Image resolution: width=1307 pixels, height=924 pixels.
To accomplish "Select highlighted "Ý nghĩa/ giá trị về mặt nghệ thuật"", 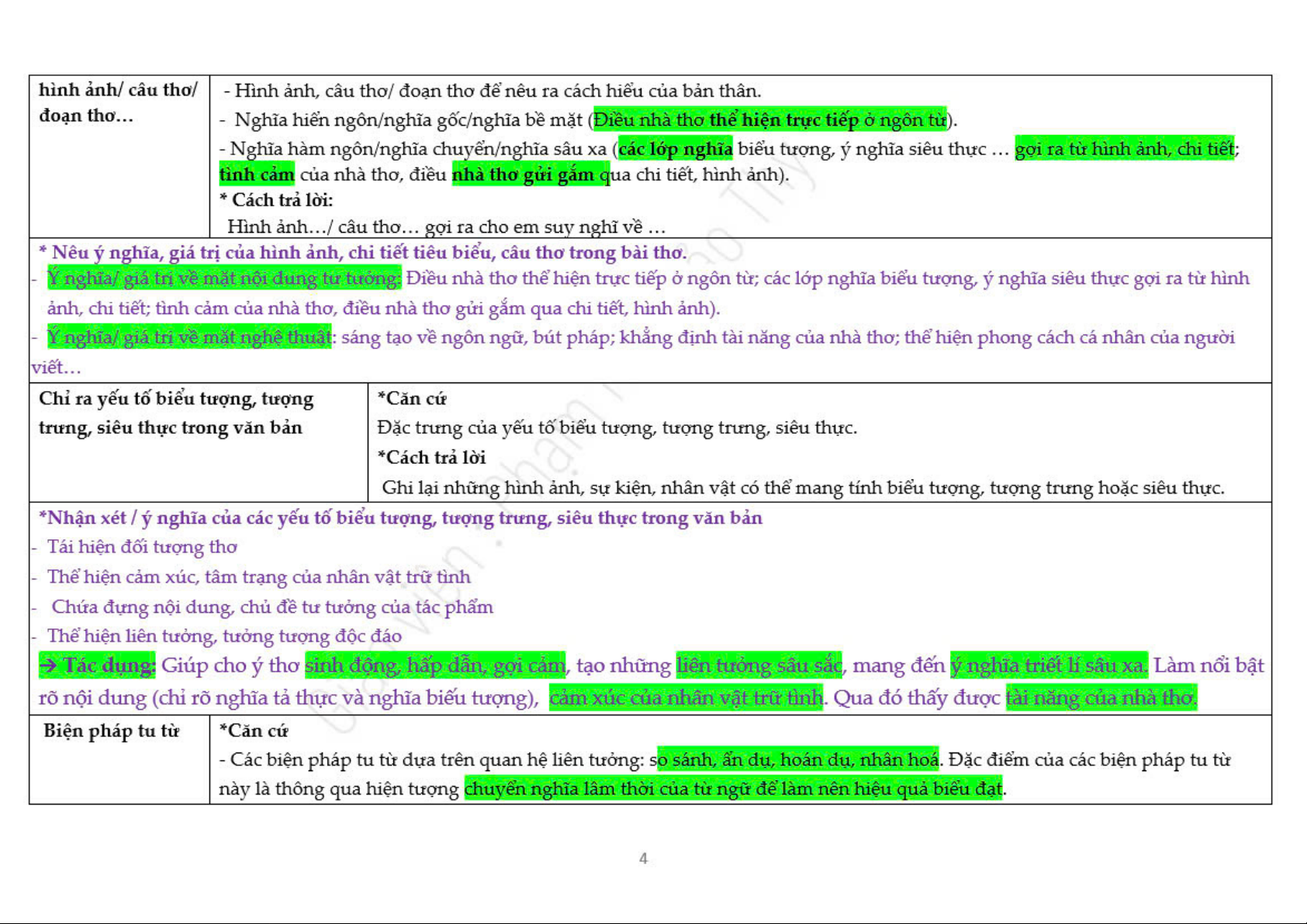I will pyautogui.click(x=188, y=337).
